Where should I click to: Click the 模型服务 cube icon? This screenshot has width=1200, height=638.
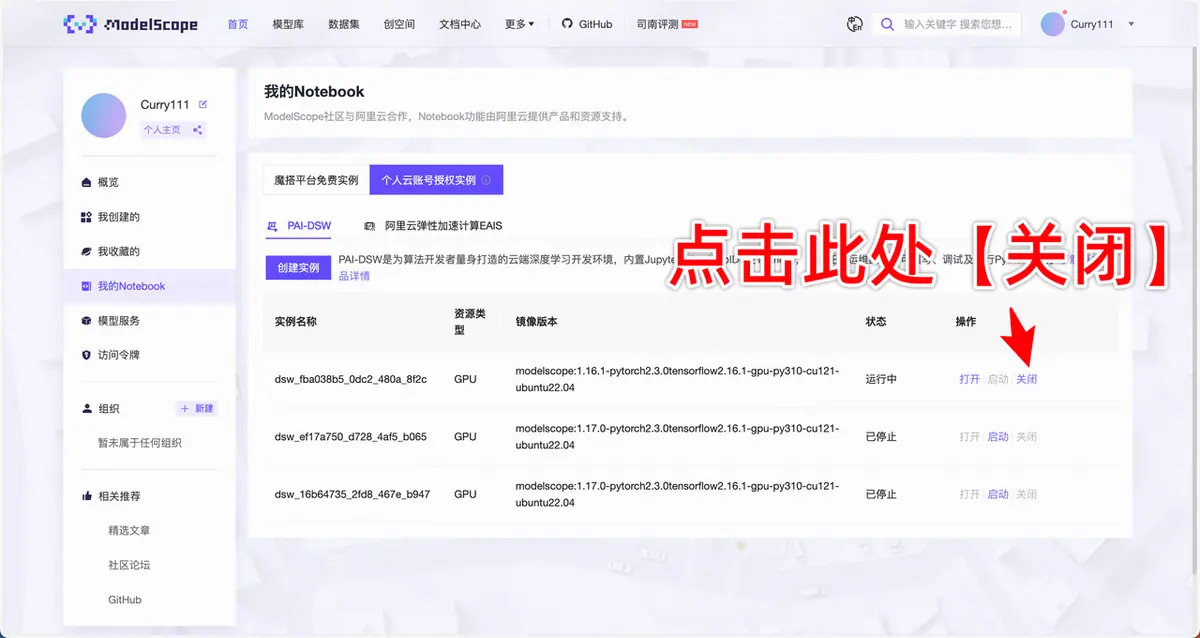86,321
